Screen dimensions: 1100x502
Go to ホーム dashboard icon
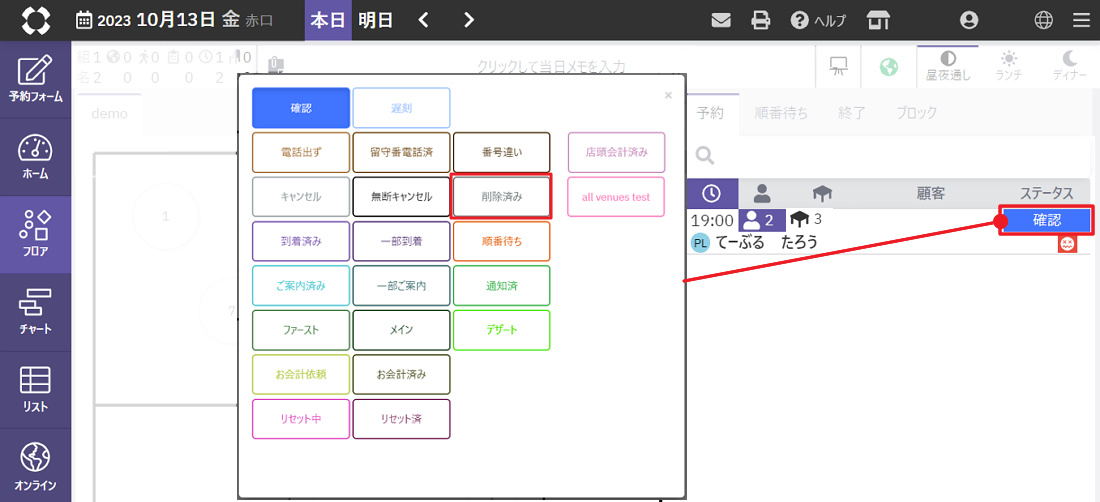[35, 156]
